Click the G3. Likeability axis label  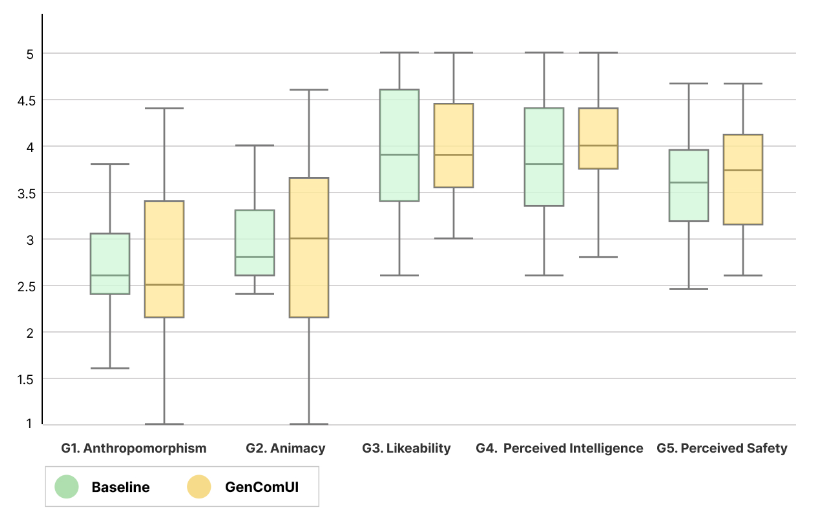click(x=406, y=448)
